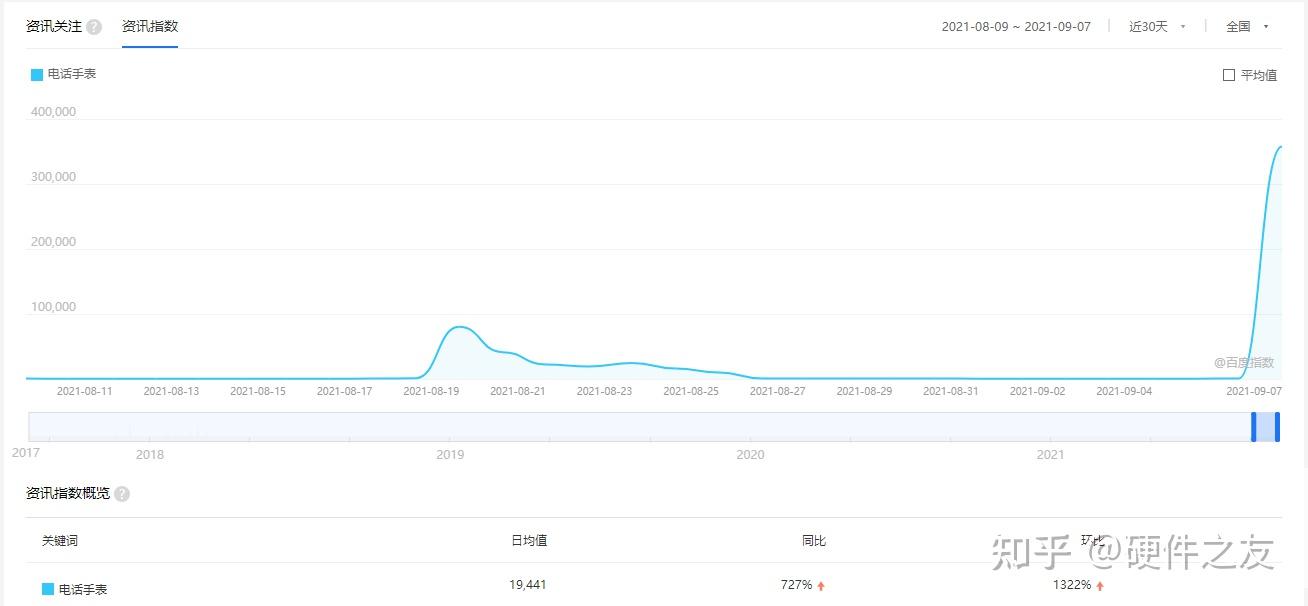Click the help icon beside 资讯指数概览
This screenshot has width=1308, height=606.
tap(122, 494)
